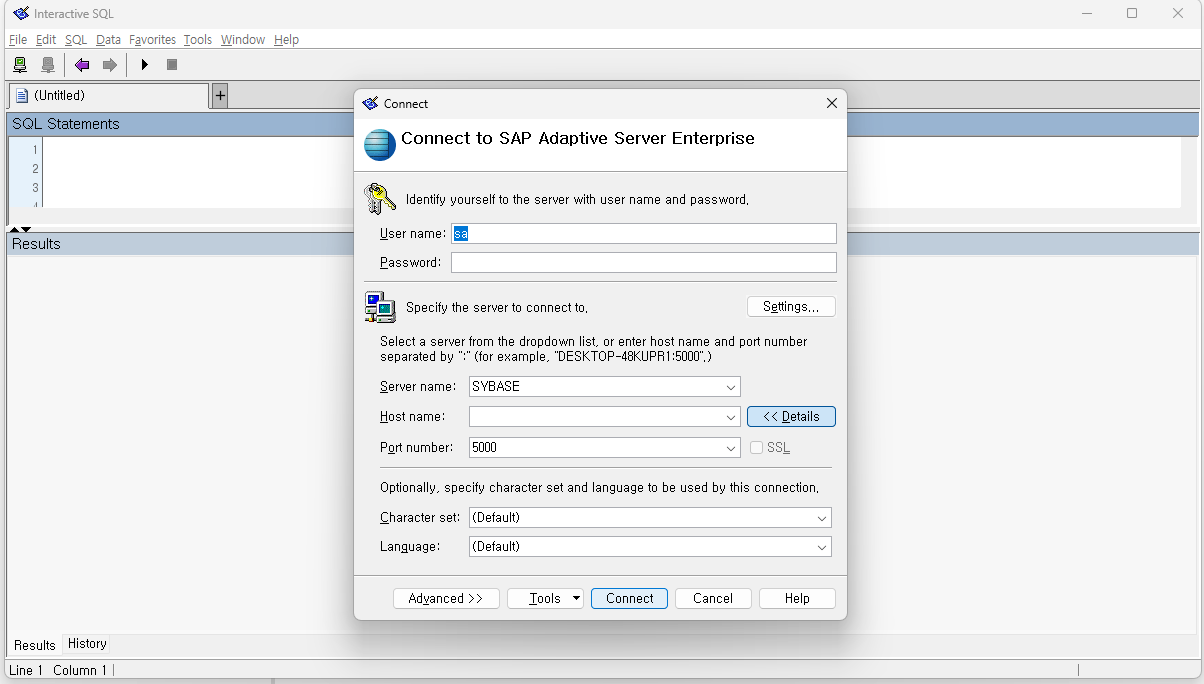Switch to the History tab
The height and width of the screenshot is (684, 1204).
pos(87,644)
